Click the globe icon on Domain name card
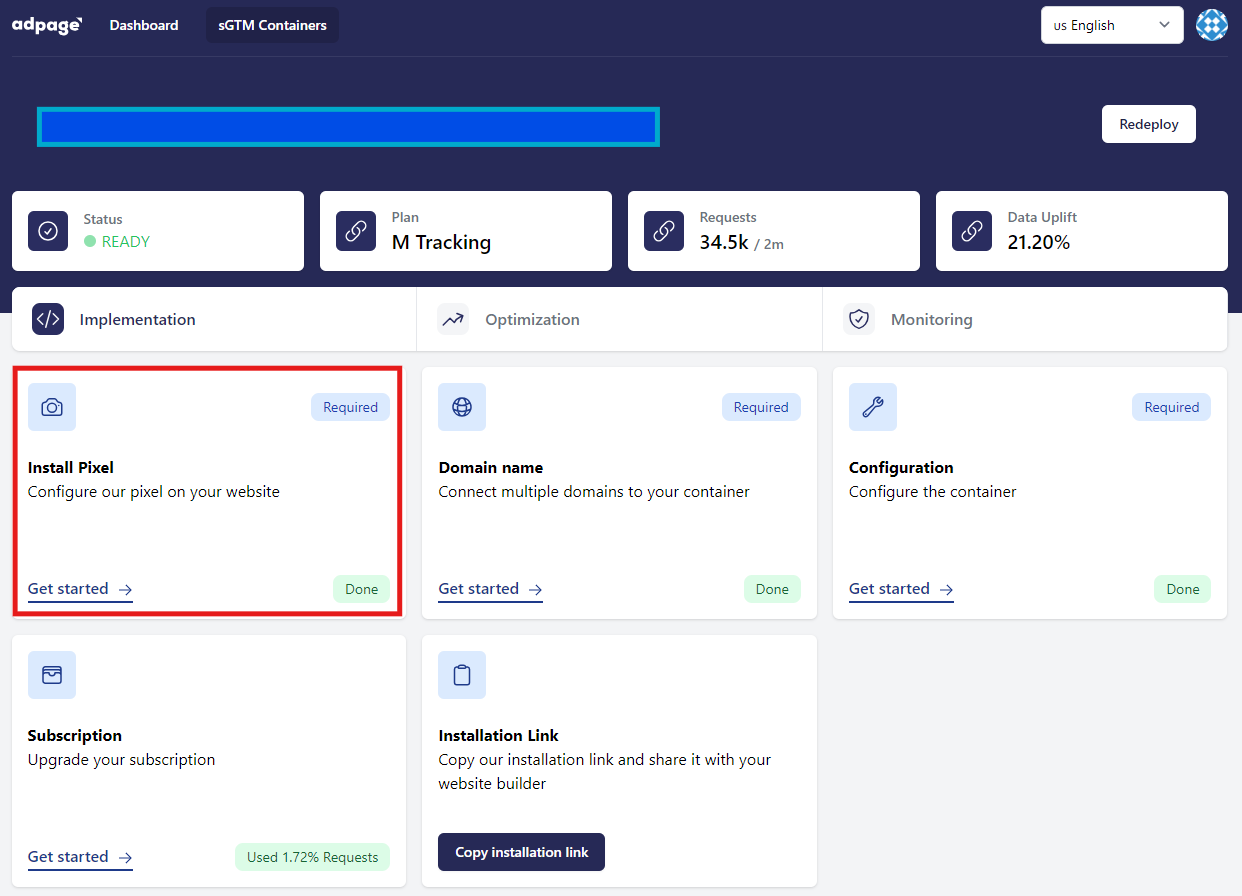Screen dimensions: 1242x896 [x=462, y=407]
